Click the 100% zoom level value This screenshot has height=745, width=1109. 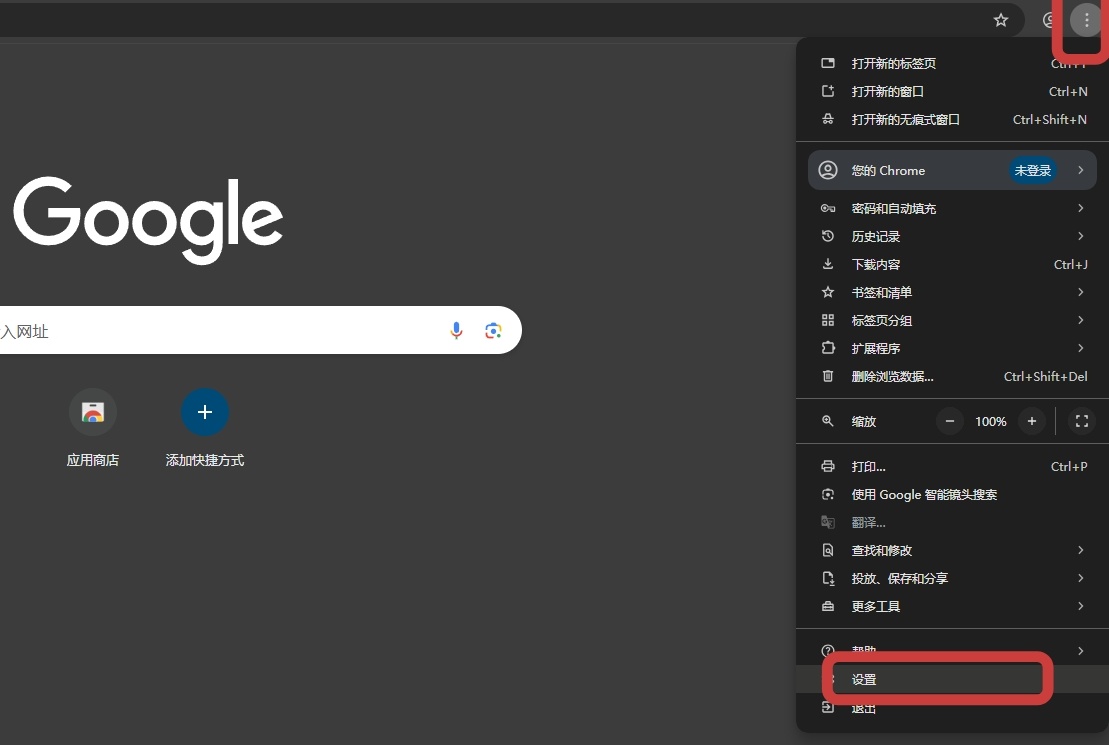click(x=990, y=421)
